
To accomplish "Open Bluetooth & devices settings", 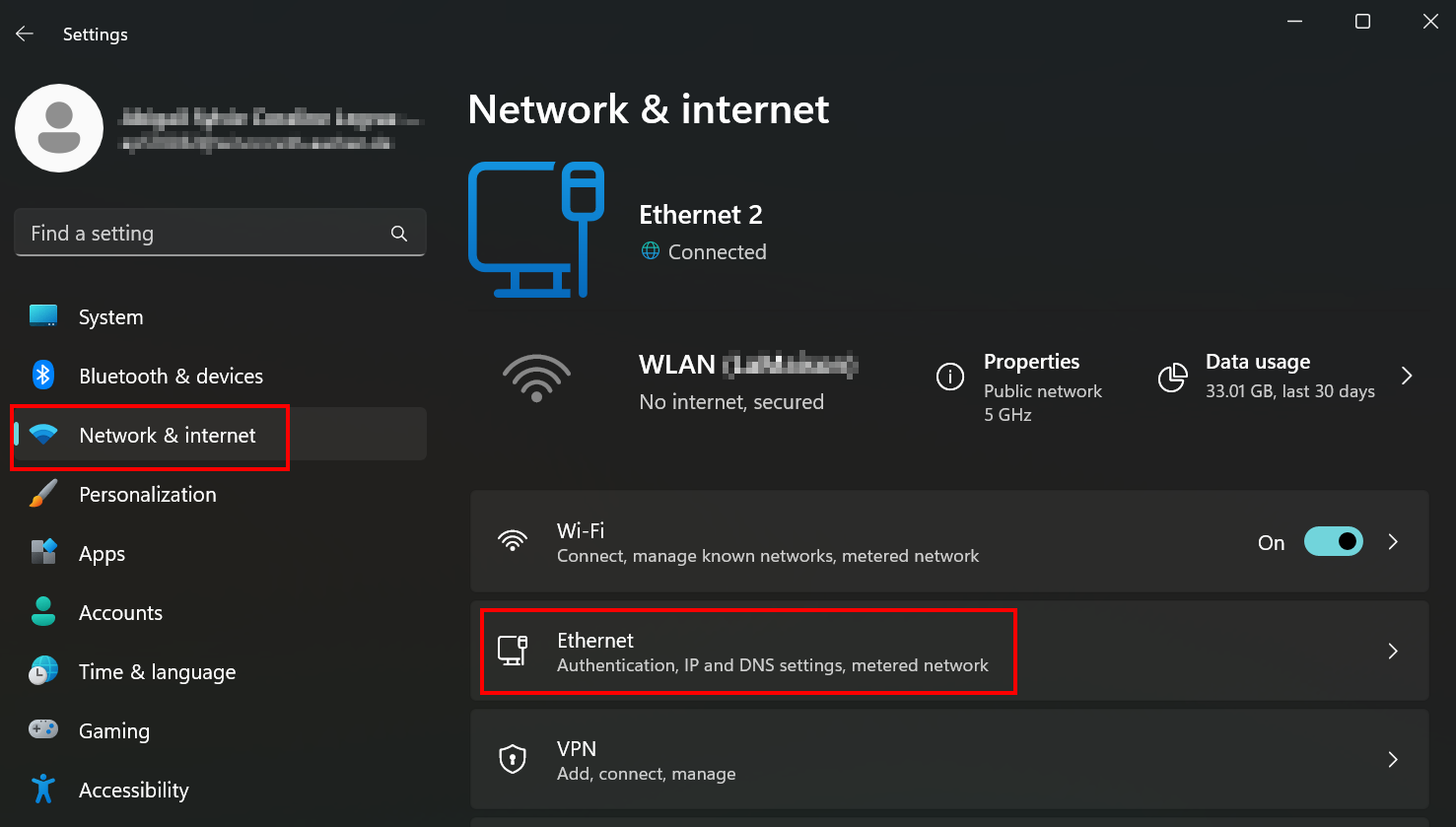I will point(43,376).
